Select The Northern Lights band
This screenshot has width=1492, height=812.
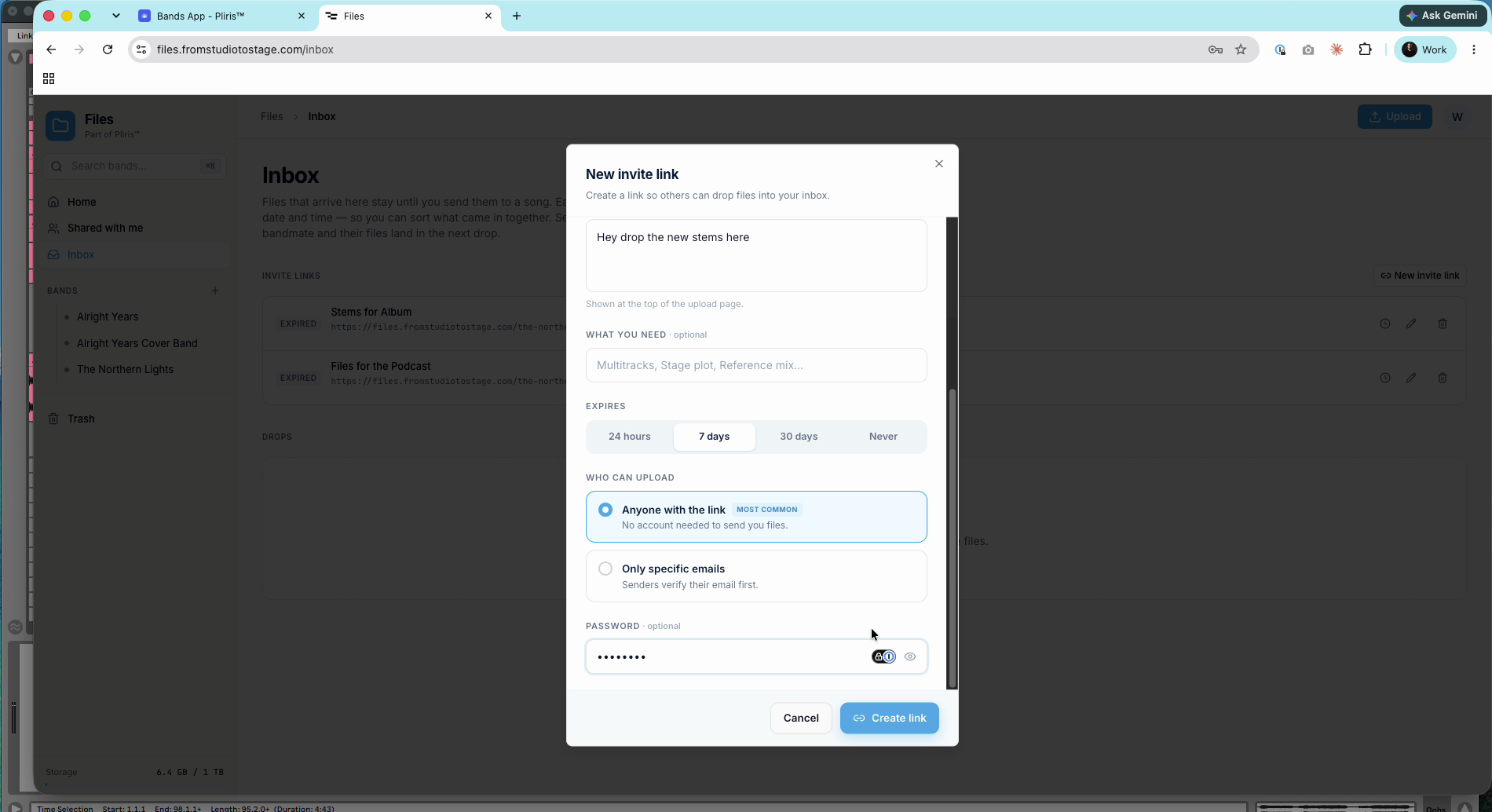pyautogui.click(x=125, y=369)
